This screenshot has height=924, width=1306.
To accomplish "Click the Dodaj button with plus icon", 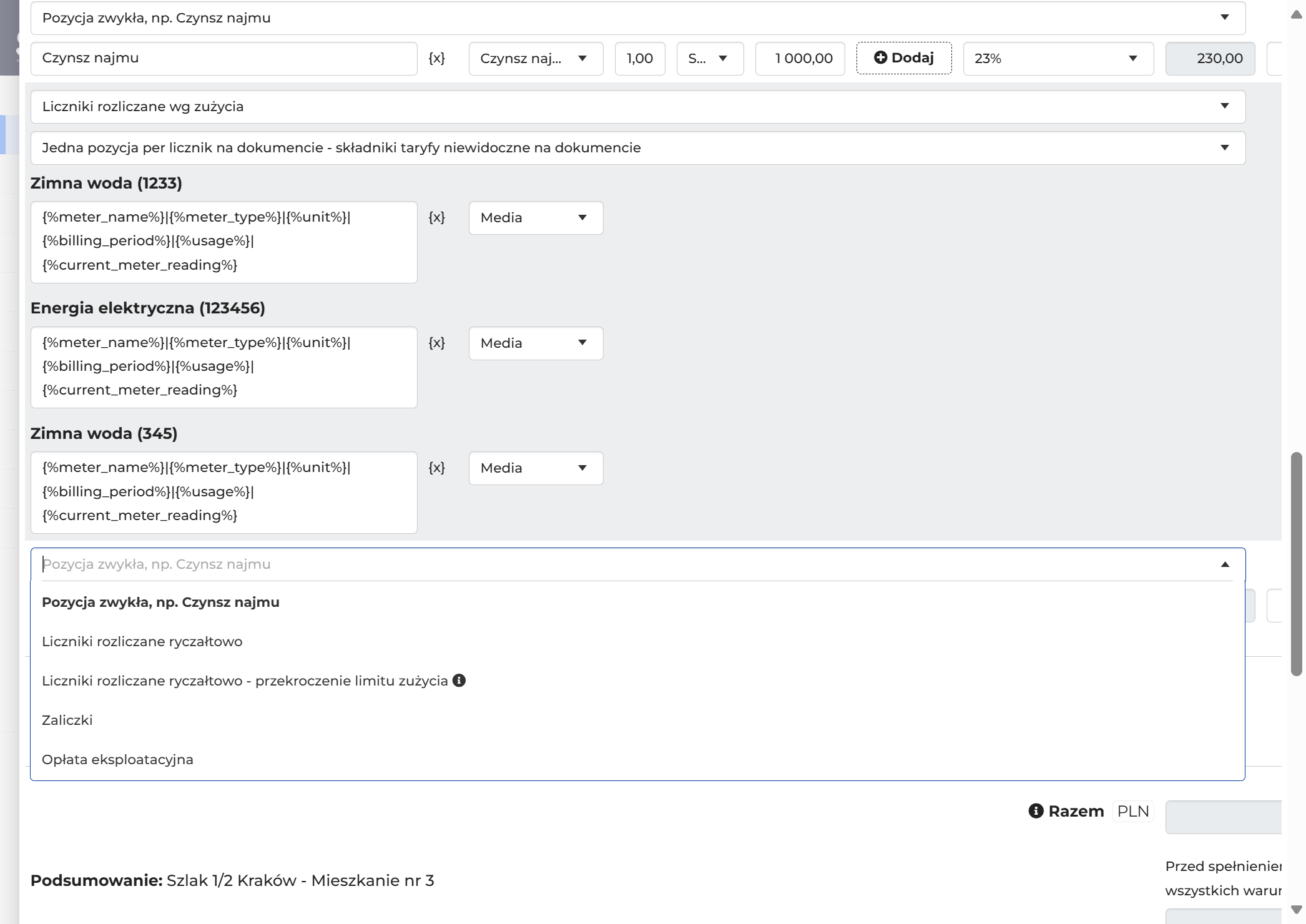I will coord(904,58).
